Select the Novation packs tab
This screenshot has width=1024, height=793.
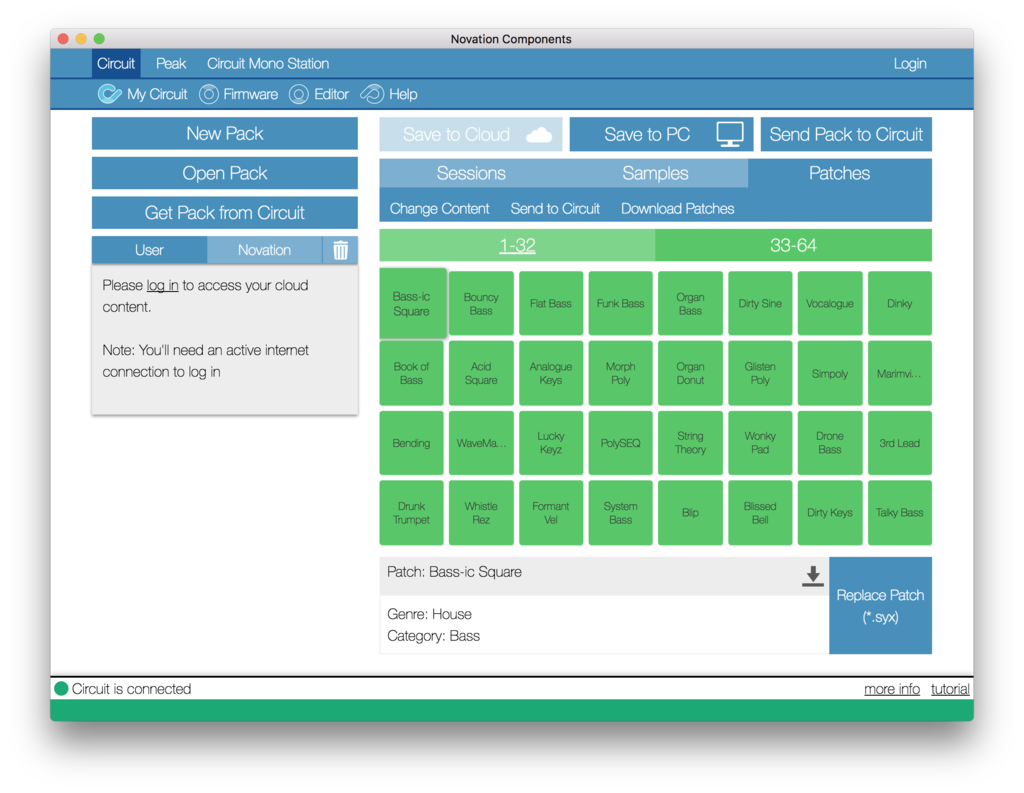[264, 250]
